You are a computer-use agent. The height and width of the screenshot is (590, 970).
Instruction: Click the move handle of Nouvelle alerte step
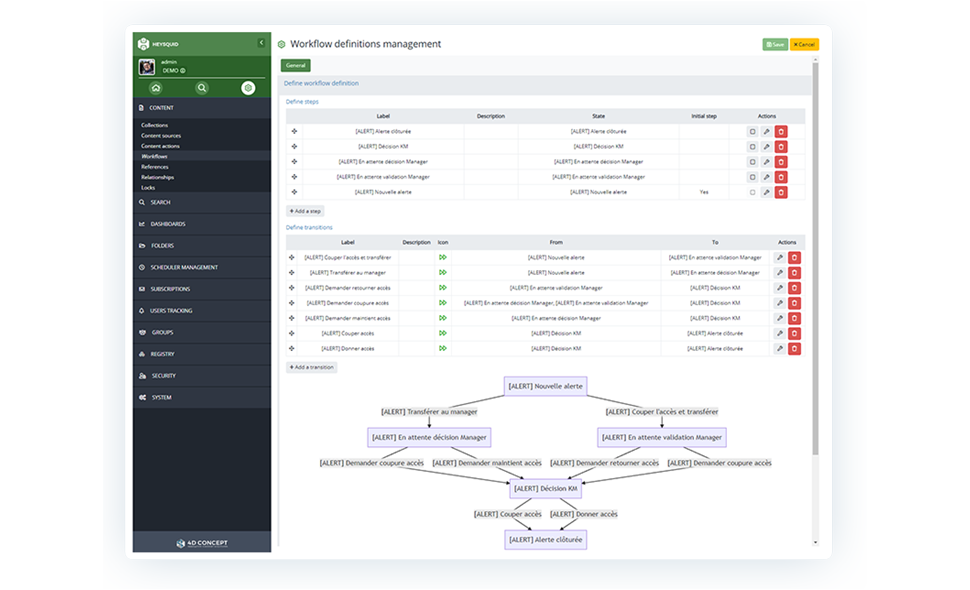294,192
